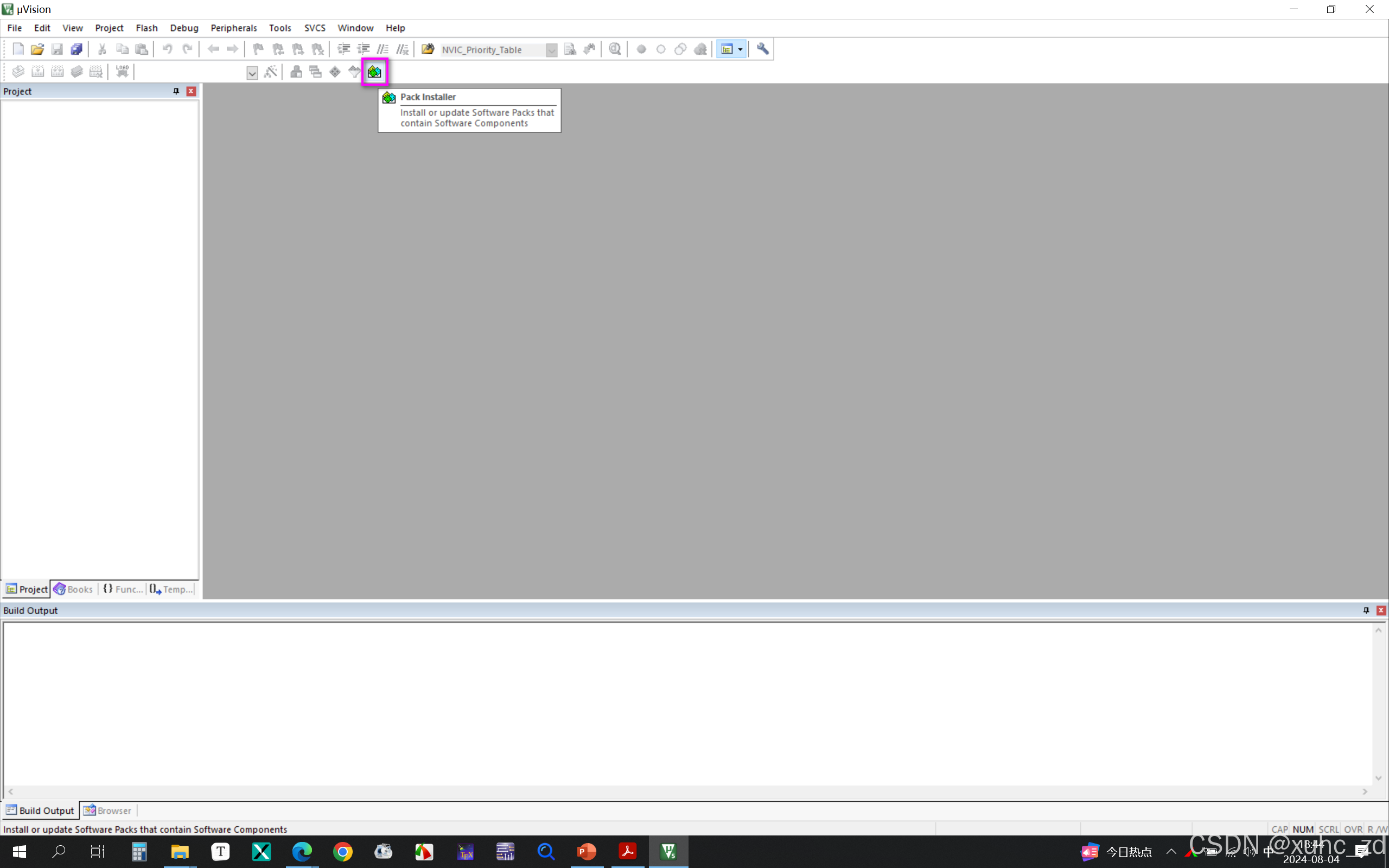Image resolution: width=1389 pixels, height=868 pixels.
Task: Click the NVIC_Priority_Table find text field
Action: coord(493,50)
